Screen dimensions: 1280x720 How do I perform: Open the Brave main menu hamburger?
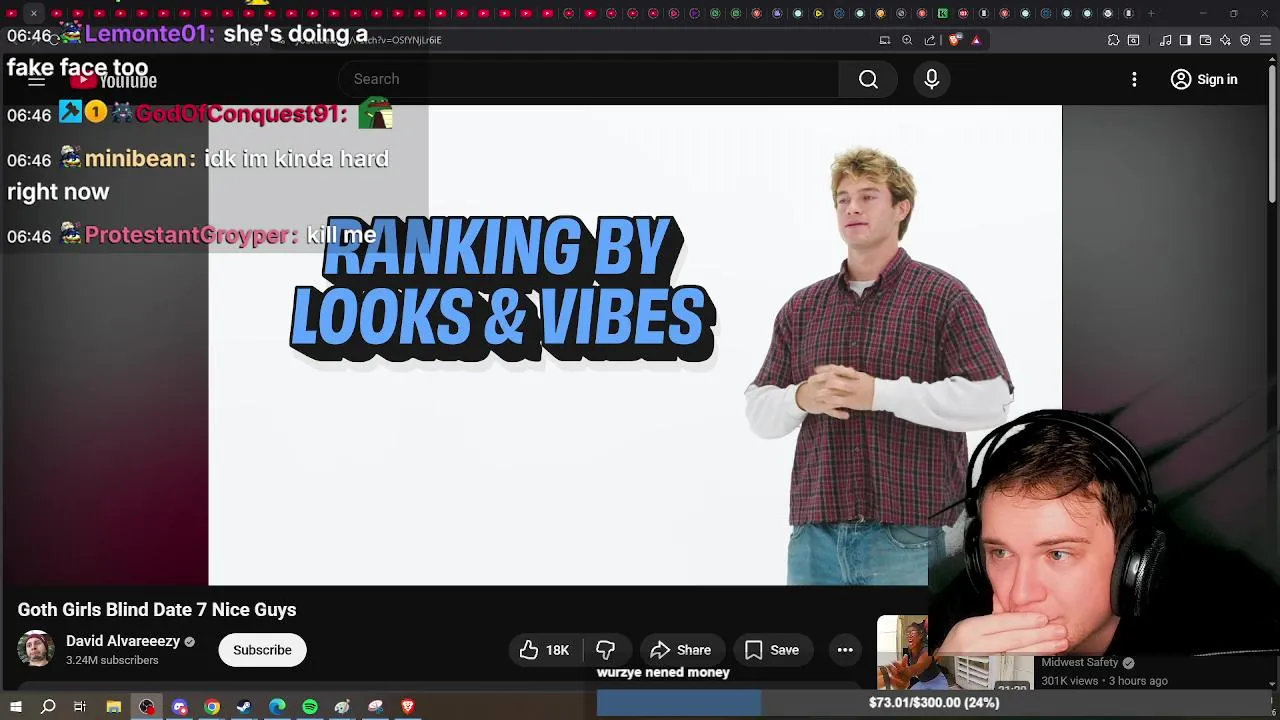pos(1266,40)
